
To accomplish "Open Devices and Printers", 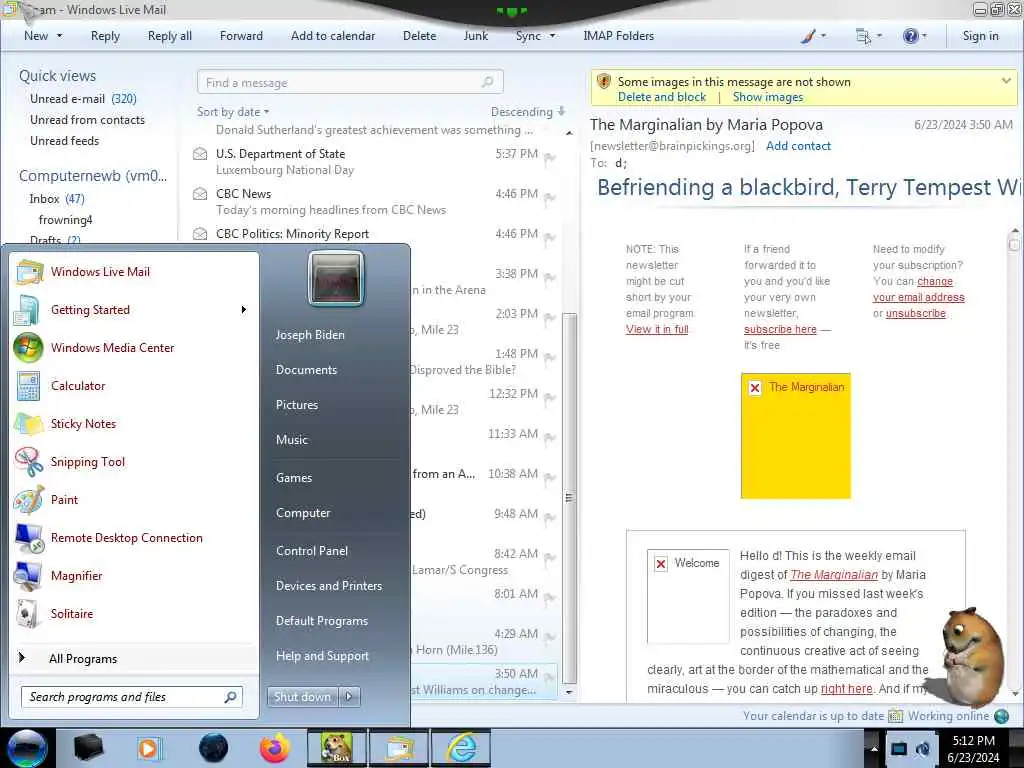I will pos(328,586).
